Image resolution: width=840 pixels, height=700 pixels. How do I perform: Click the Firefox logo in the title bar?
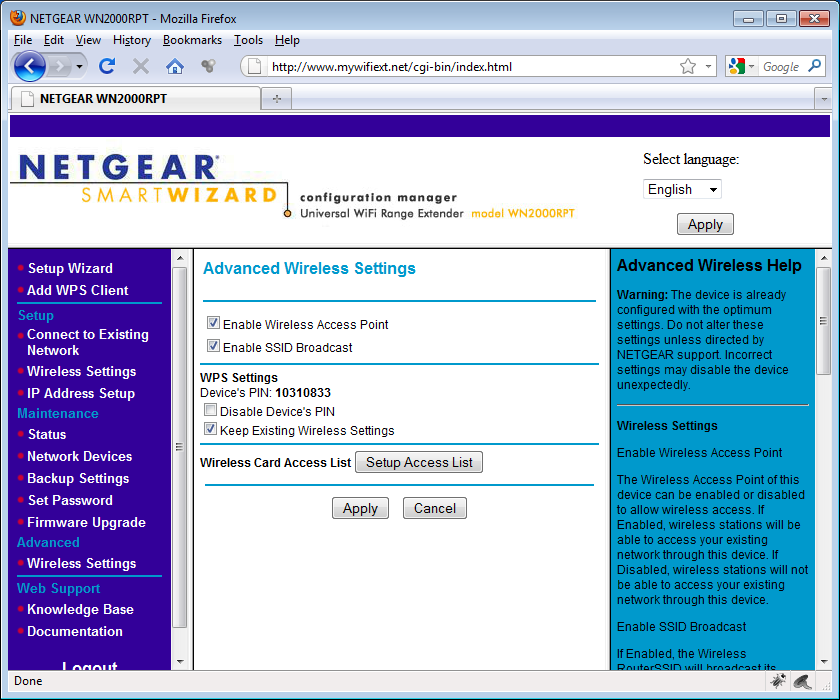tap(18, 18)
